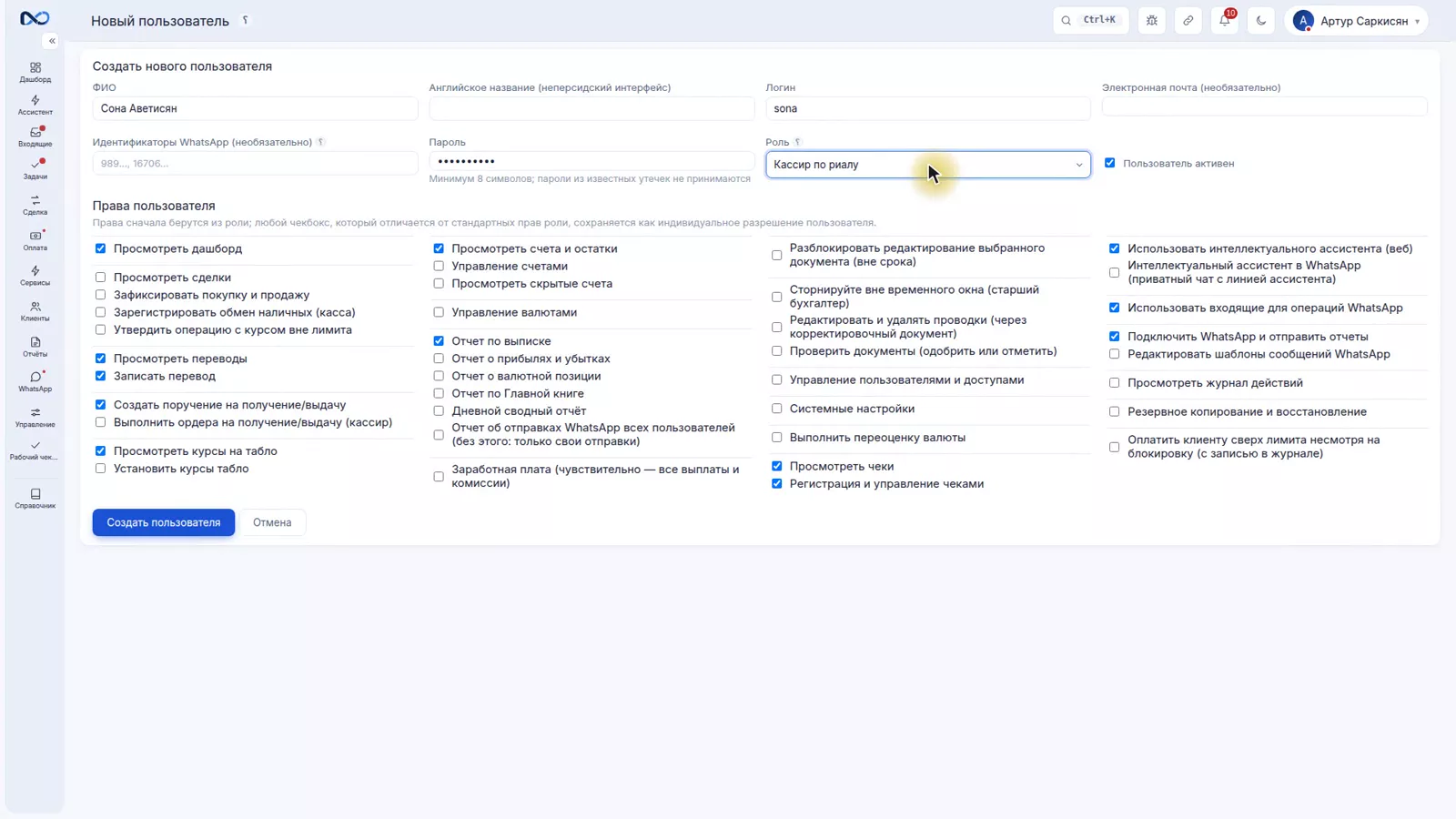This screenshot has width=1456, height=819.
Task: Open the Задачи sidebar icon
Action: (x=35, y=169)
